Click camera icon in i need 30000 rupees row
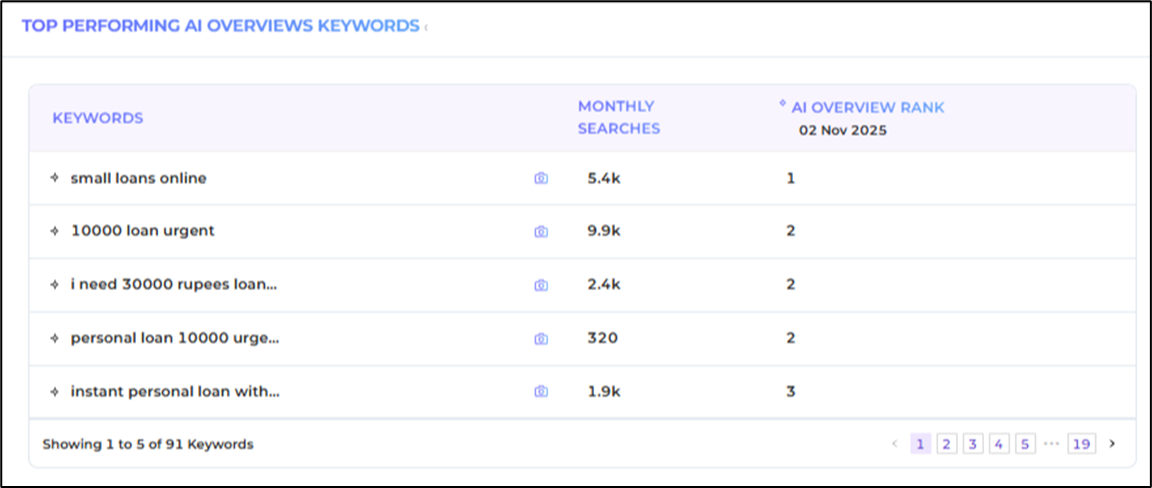The height and width of the screenshot is (488, 1152). pyautogui.click(x=541, y=285)
